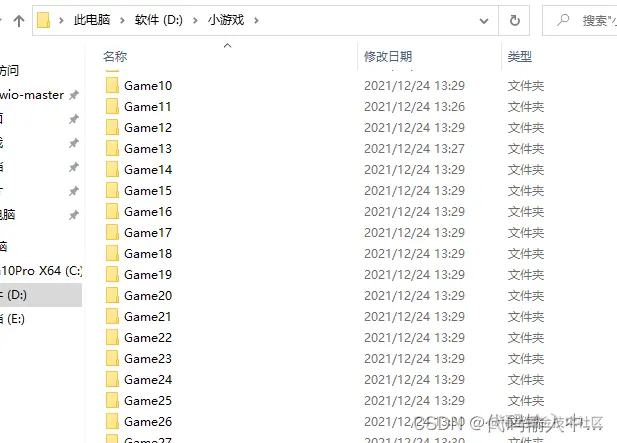Refresh the current folder view
617x443 pixels.
pos(514,20)
